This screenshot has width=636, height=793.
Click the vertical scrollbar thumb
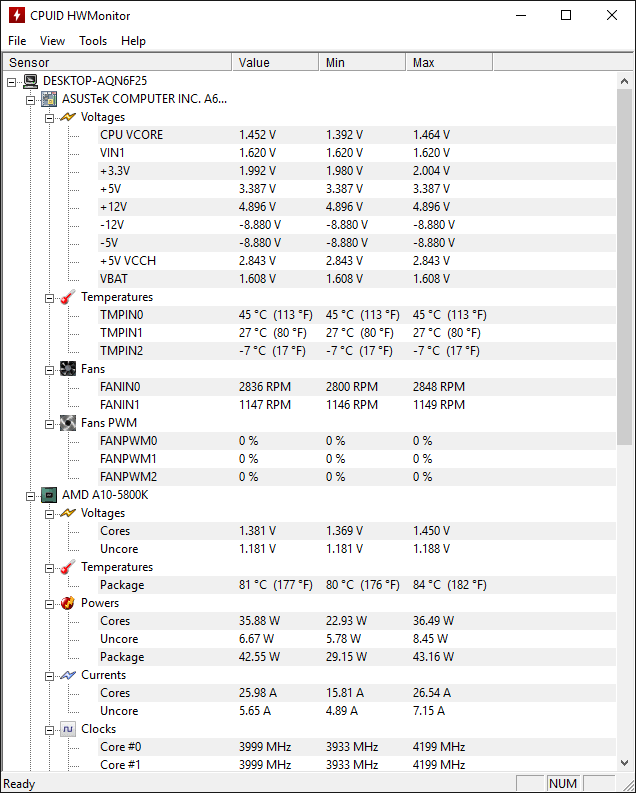click(x=624, y=268)
